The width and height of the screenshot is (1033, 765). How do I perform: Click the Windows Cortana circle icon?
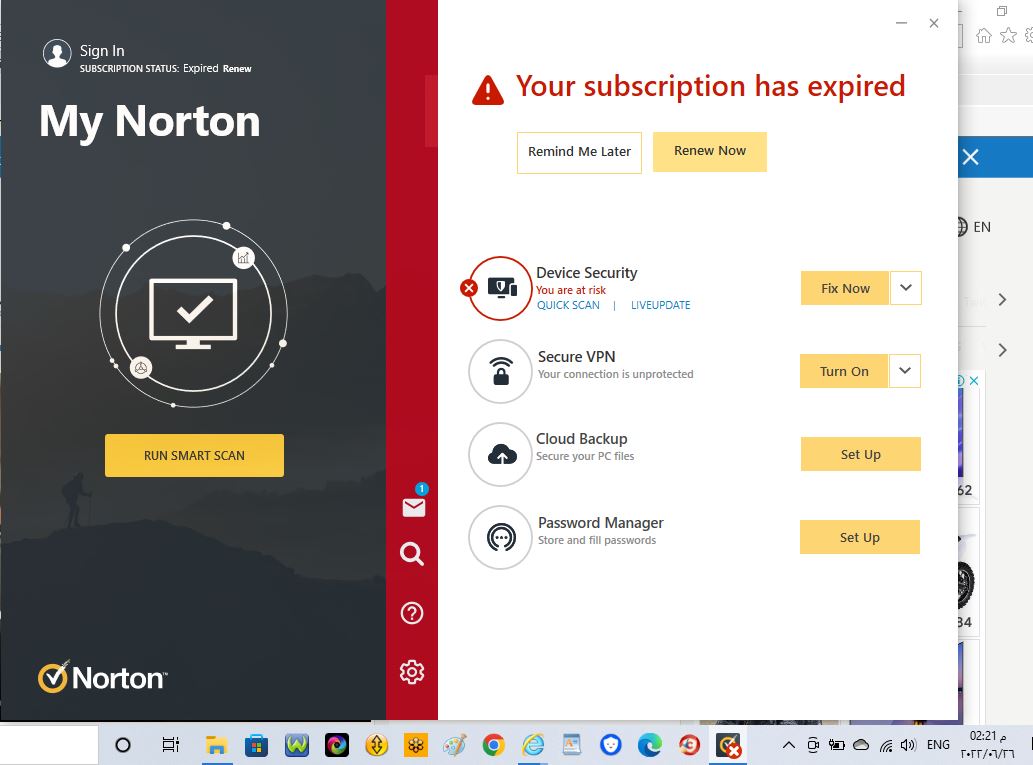123,745
